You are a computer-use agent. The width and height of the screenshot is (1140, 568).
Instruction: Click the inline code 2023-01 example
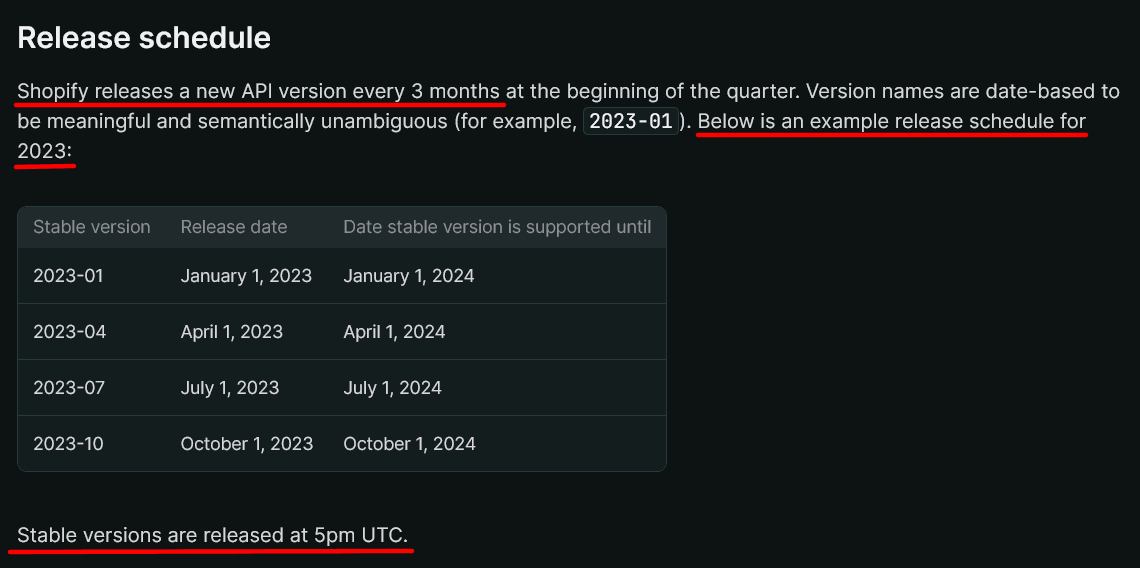click(x=631, y=121)
